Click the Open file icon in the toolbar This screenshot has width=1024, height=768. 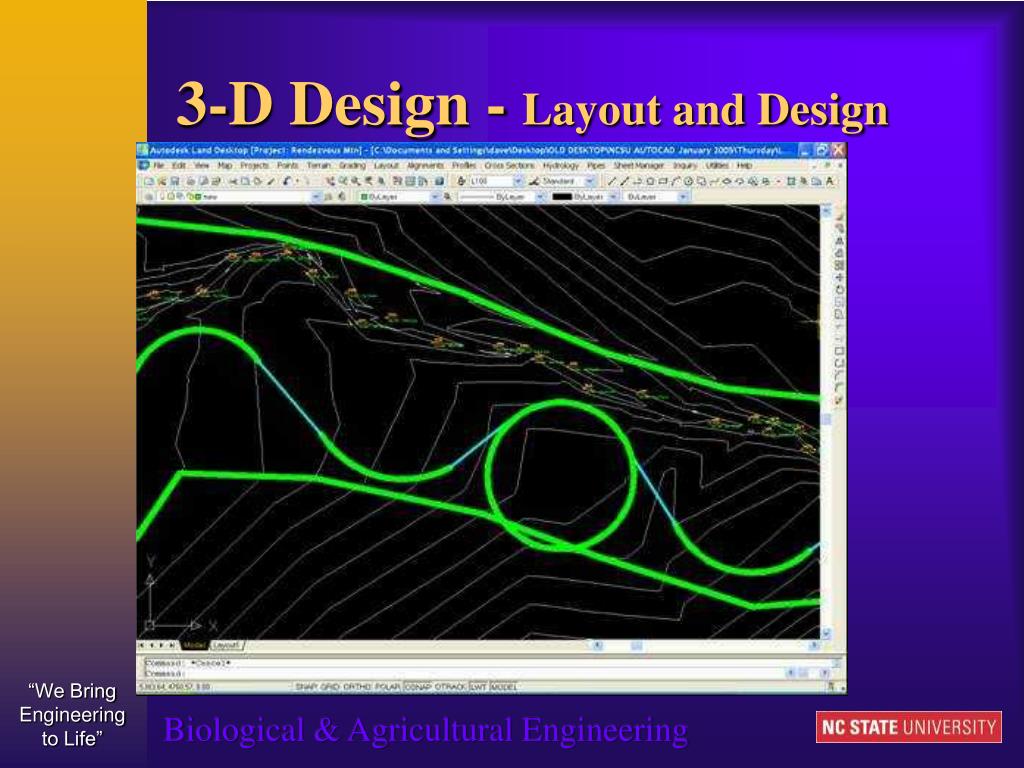click(162, 181)
